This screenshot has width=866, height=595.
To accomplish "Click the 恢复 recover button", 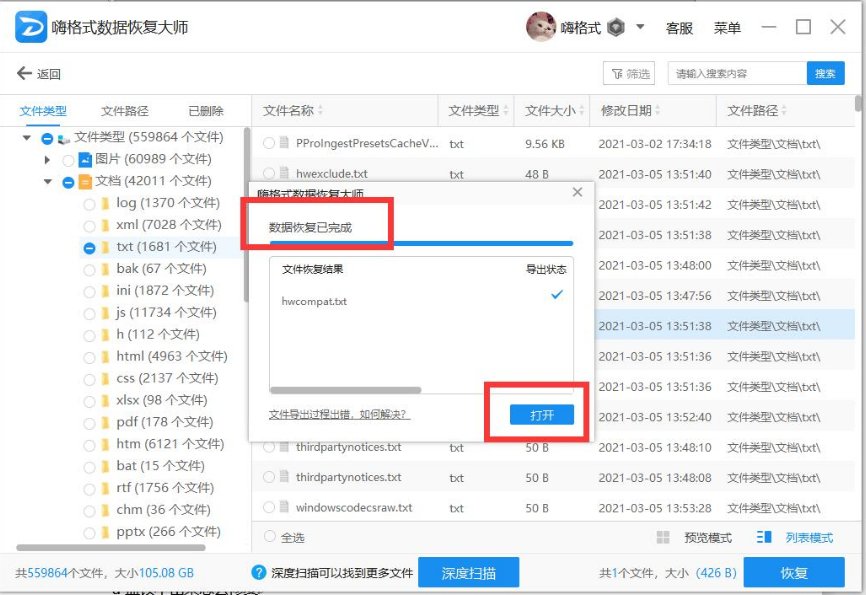I will click(x=794, y=573).
